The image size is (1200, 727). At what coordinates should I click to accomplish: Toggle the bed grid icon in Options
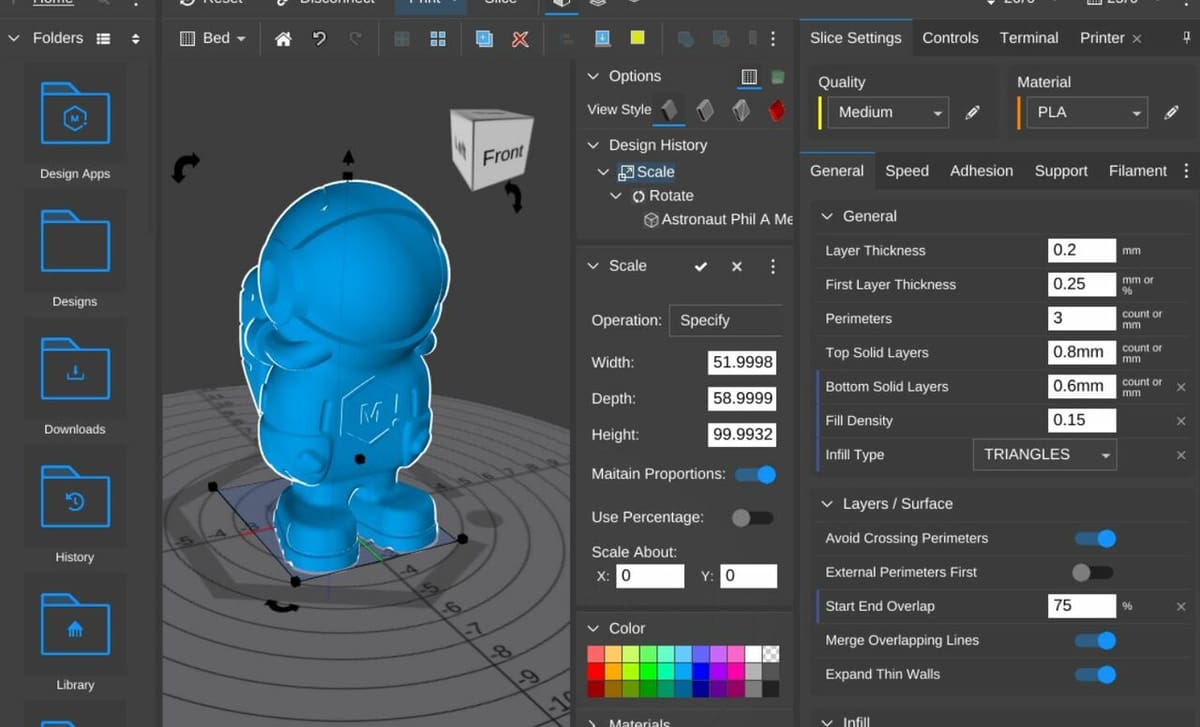[749, 76]
